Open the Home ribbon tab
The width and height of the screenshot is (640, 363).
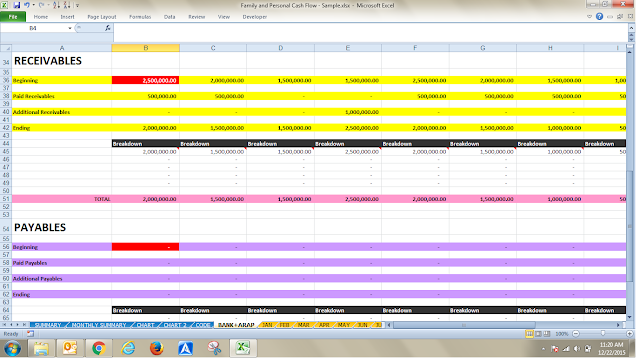pyautogui.click(x=41, y=17)
